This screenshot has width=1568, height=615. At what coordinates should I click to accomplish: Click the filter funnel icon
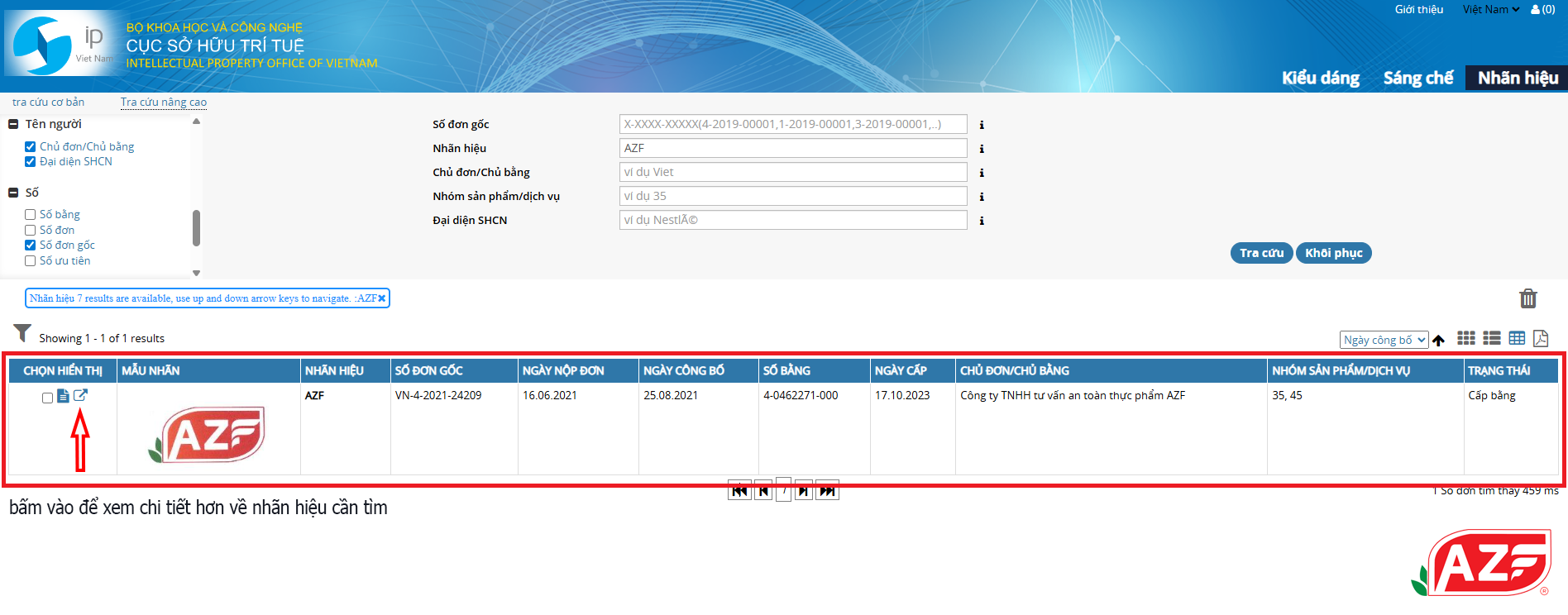pyautogui.click(x=22, y=333)
